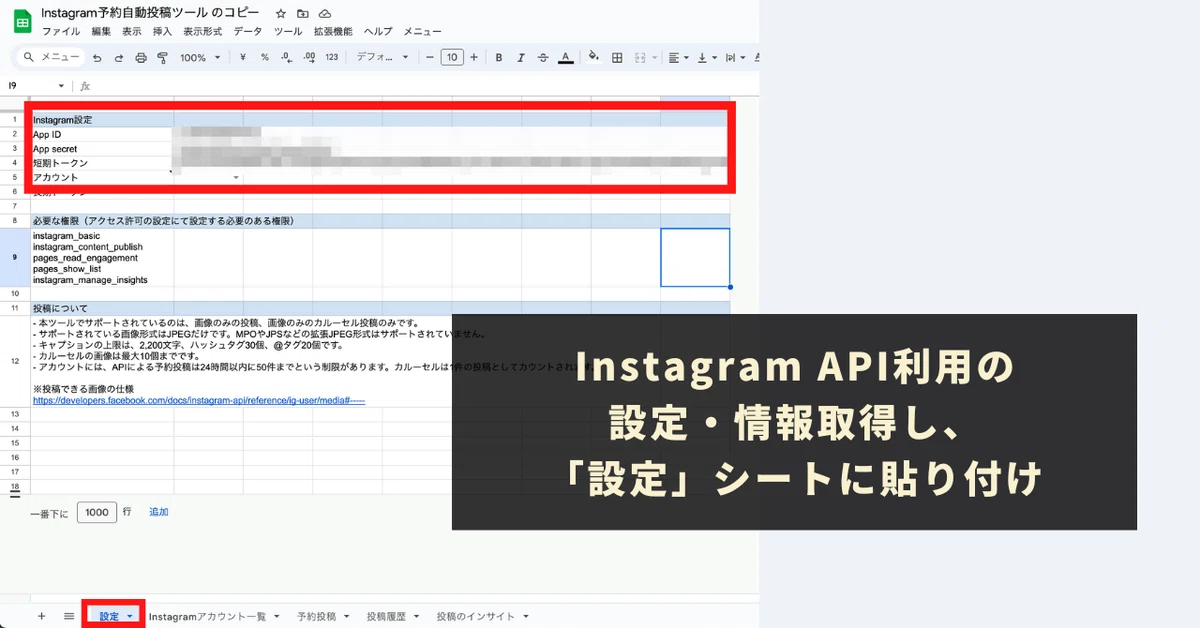1200x628 pixels.
Task: Toggle italic formatting
Action: click(x=520, y=58)
